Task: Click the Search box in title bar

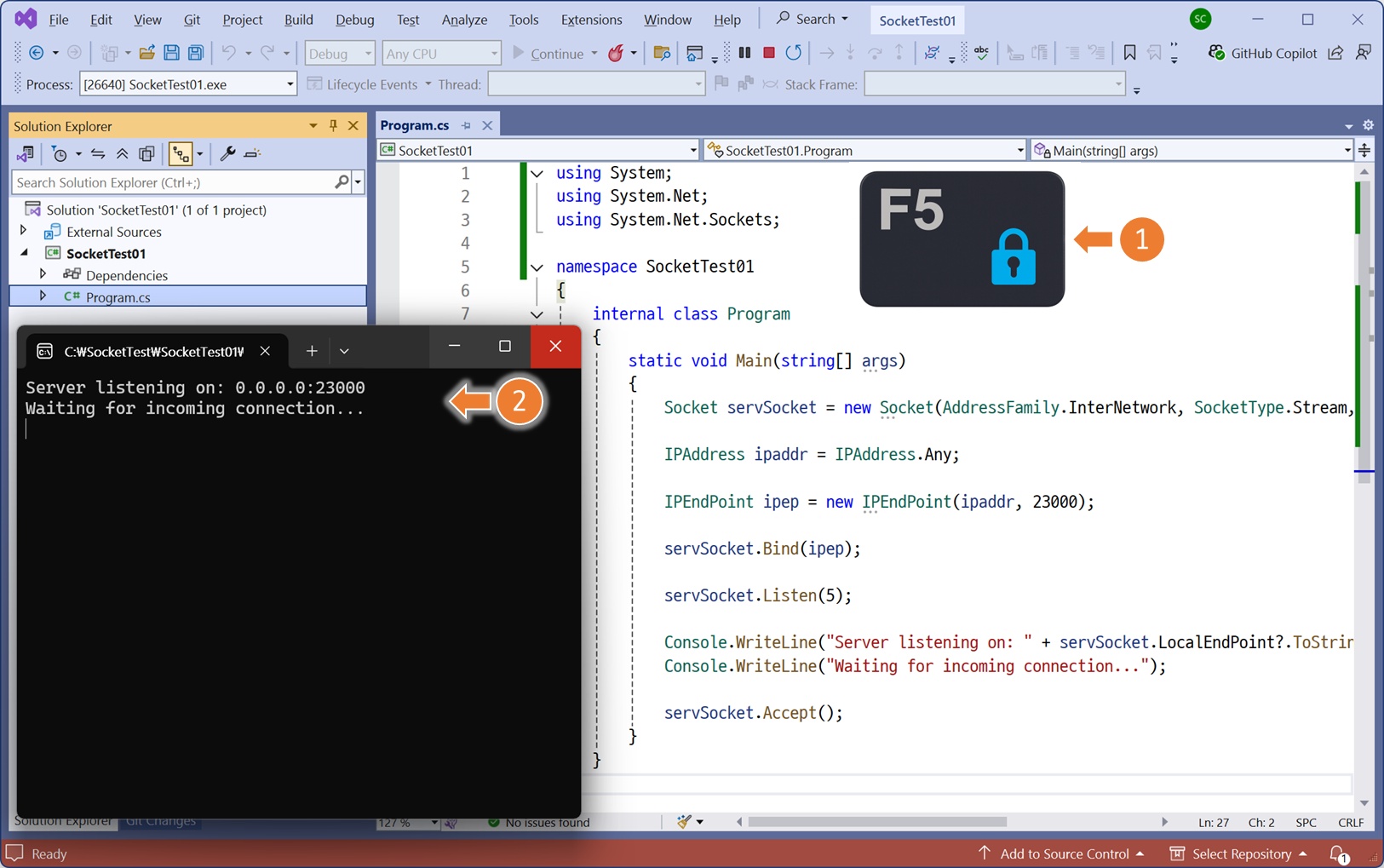Action: tap(812, 19)
